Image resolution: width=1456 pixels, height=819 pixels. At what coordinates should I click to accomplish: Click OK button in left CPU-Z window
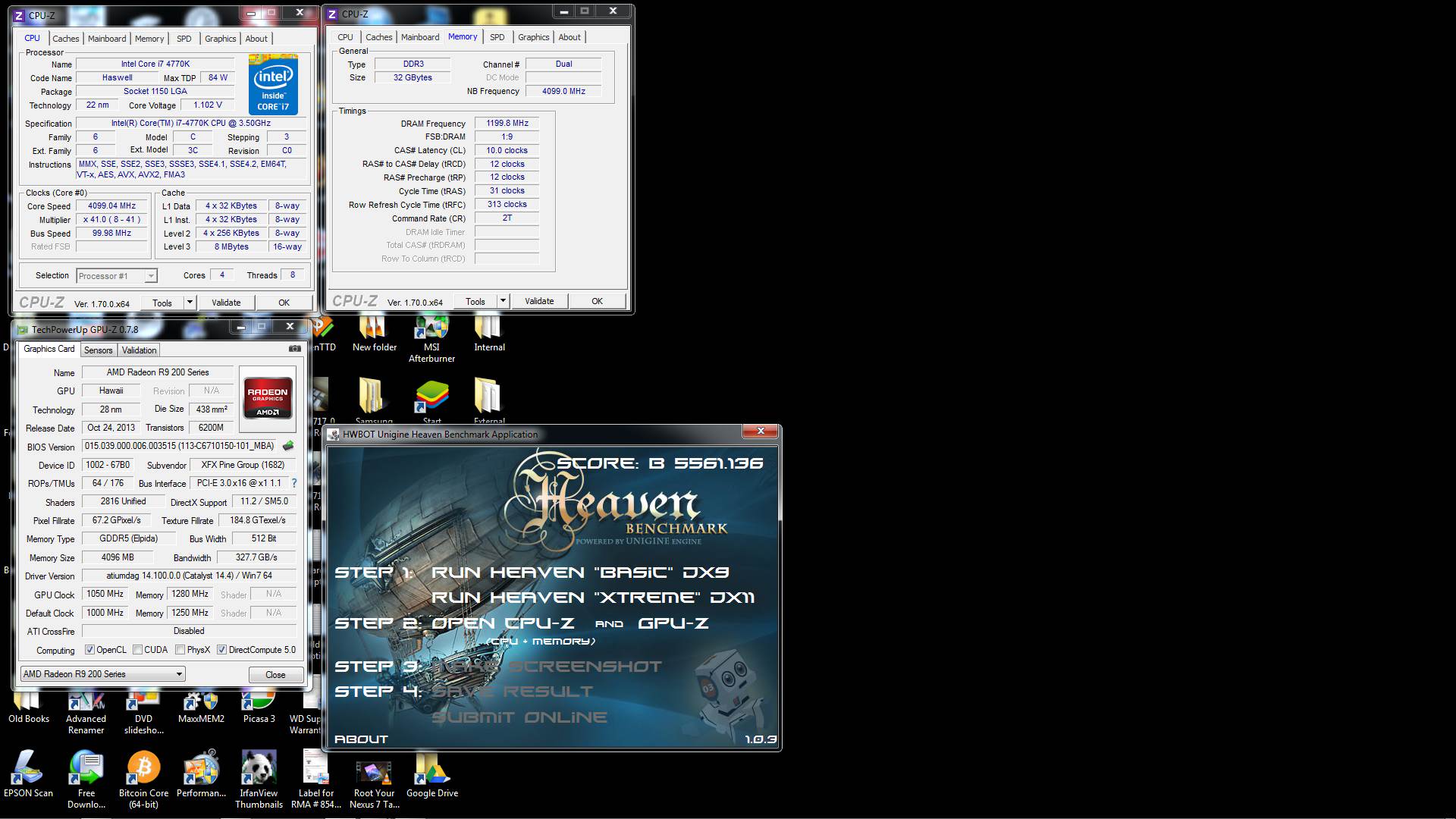click(284, 303)
